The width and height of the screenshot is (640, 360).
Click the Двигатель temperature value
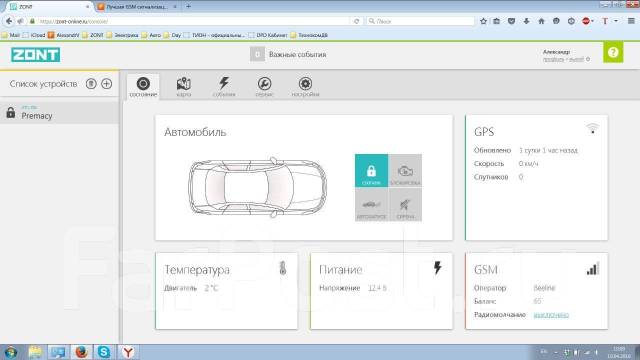point(211,288)
